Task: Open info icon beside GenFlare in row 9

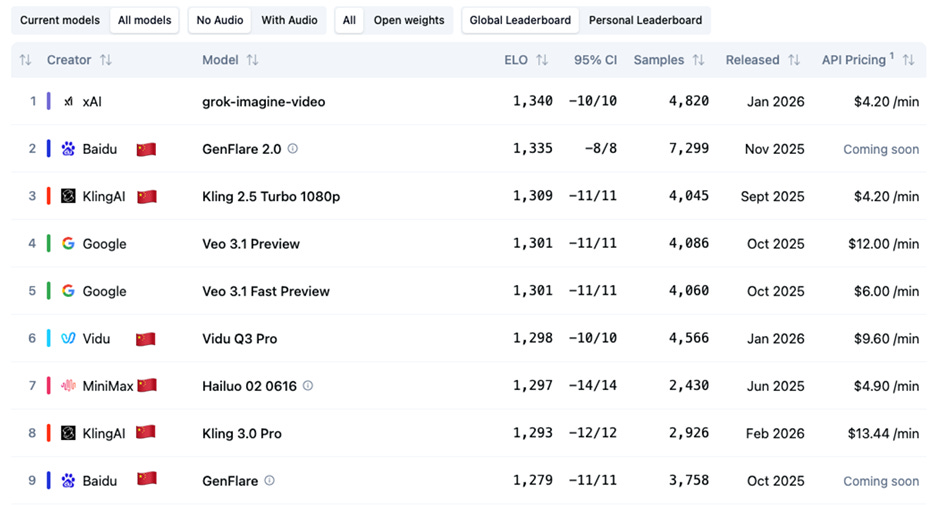Action: click(x=270, y=480)
